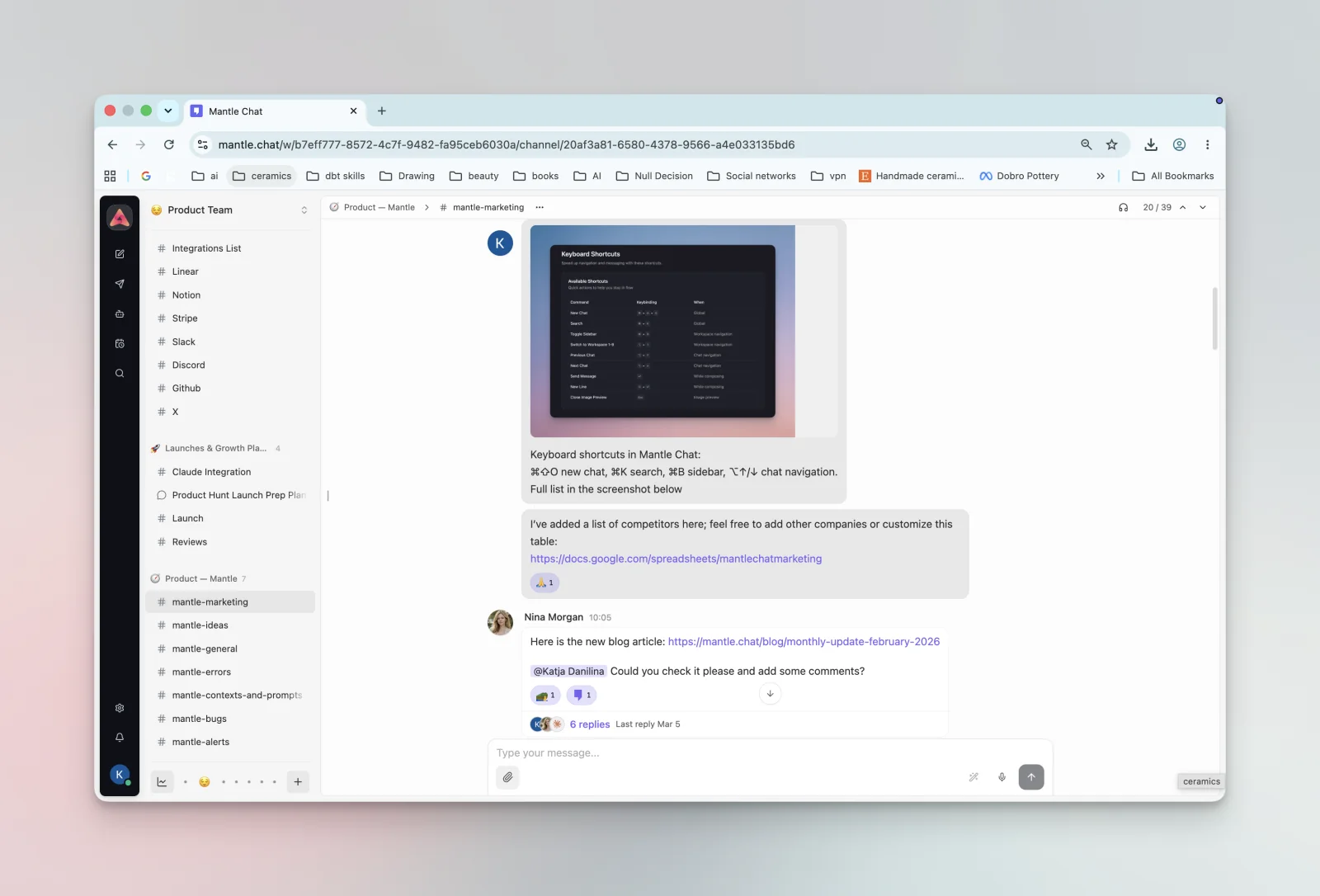Open the Discord channel
The width and height of the screenshot is (1320, 896).
[x=231, y=365]
